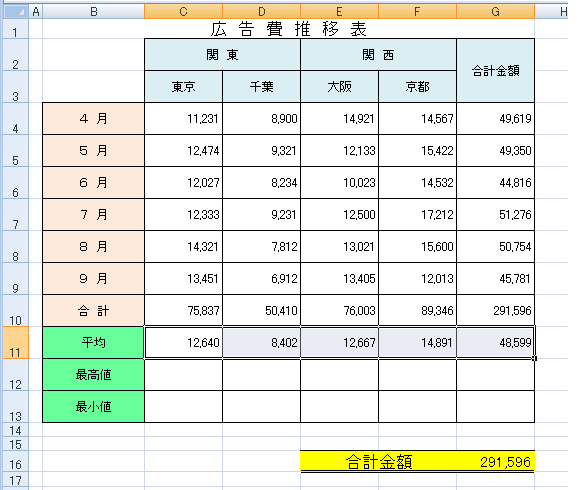Image resolution: width=577 pixels, height=490 pixels.
Task: Click the cell with value 17,212
Action: coord(417,214)
